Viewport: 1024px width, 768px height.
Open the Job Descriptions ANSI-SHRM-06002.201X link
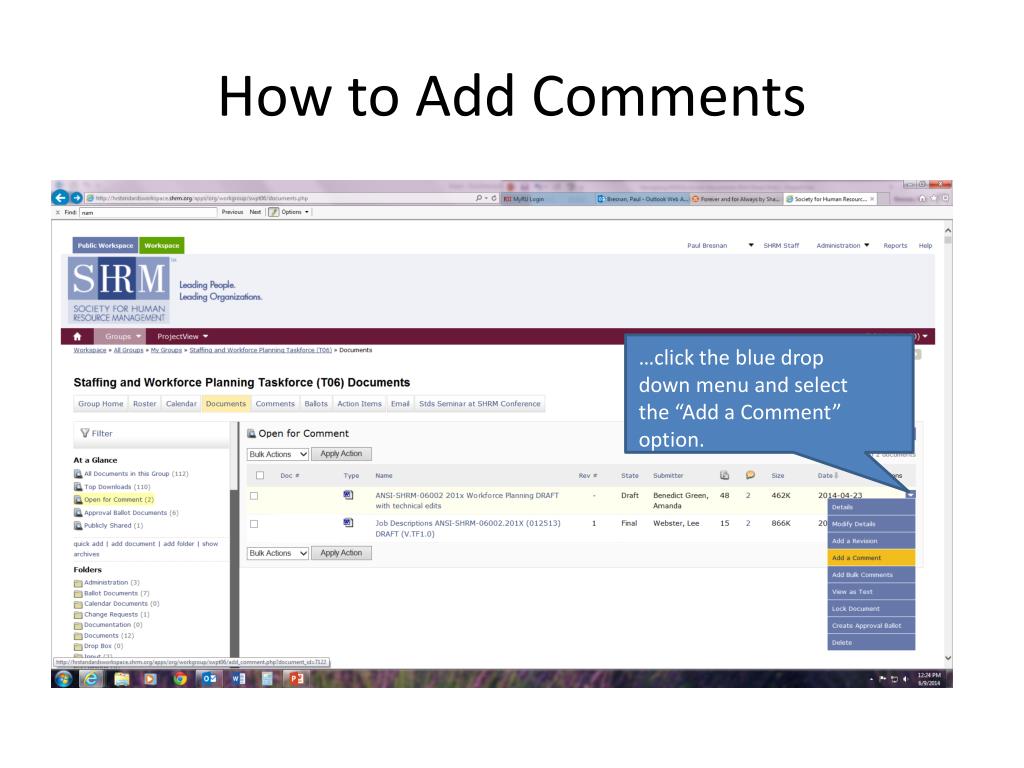coord(468,528)
